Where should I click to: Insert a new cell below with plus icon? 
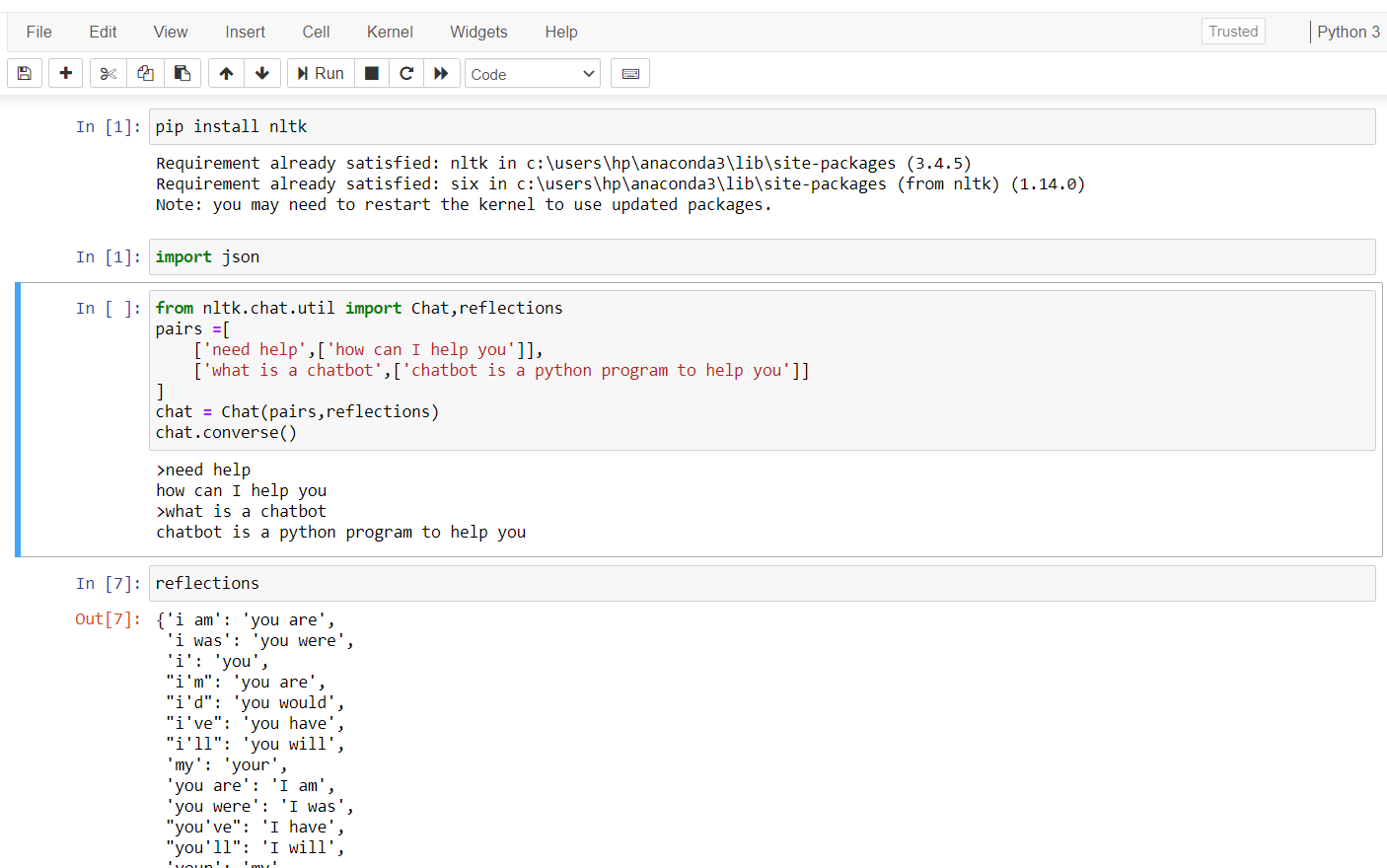click(66, 74)
